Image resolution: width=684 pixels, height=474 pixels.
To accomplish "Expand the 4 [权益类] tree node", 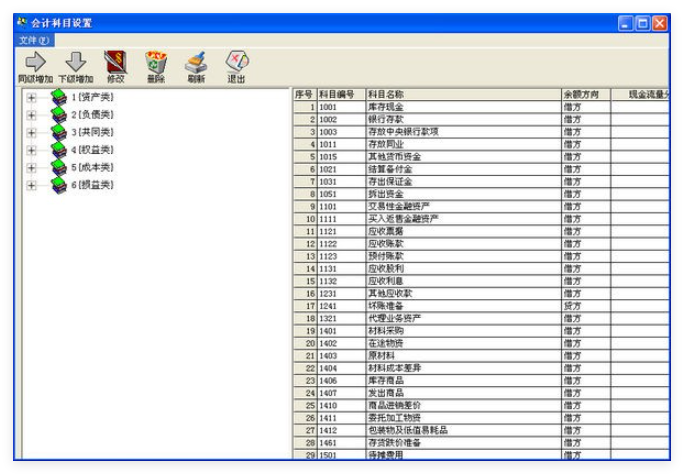I will tap(31, 150).
